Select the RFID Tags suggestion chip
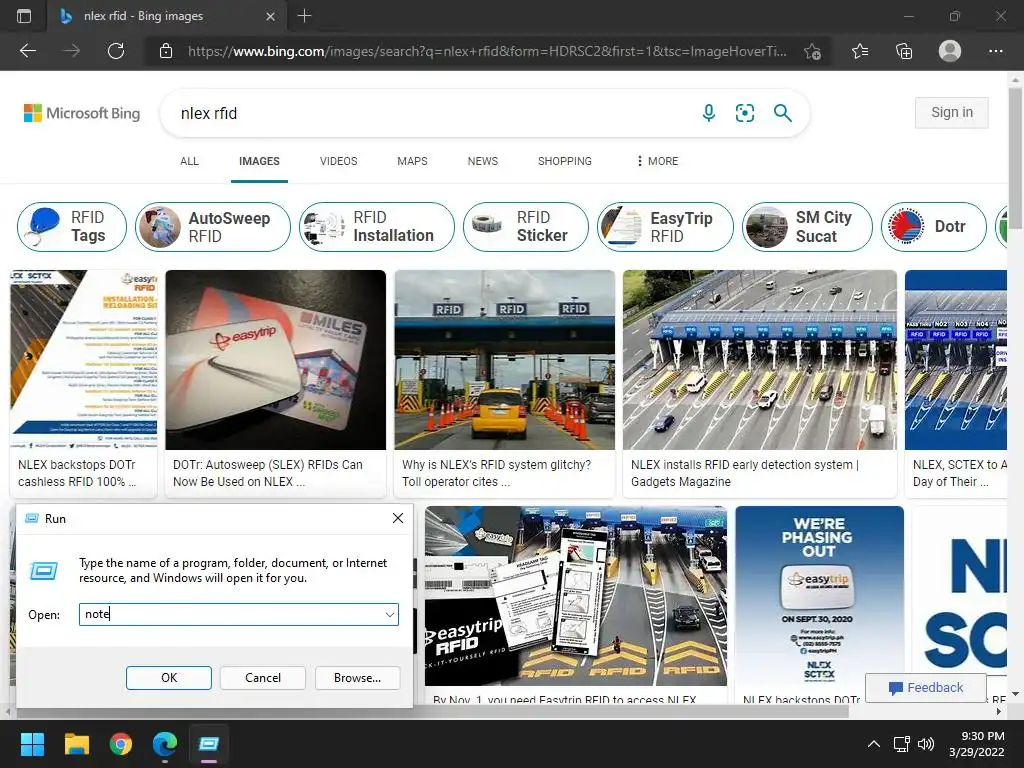The image size is (1024, 768). (x=72, y=227)
